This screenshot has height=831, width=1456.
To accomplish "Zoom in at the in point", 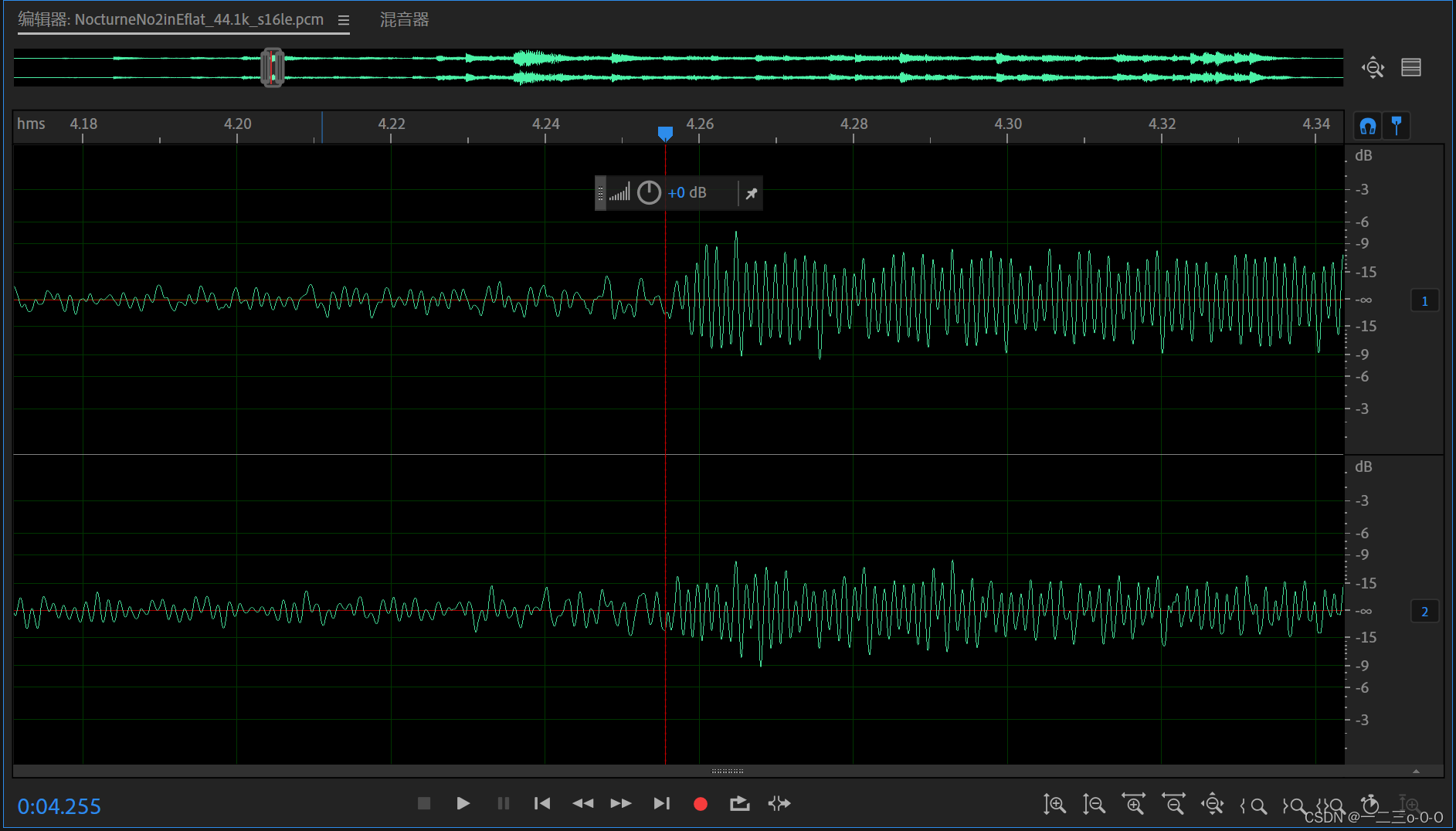I will click(1254, 806).
